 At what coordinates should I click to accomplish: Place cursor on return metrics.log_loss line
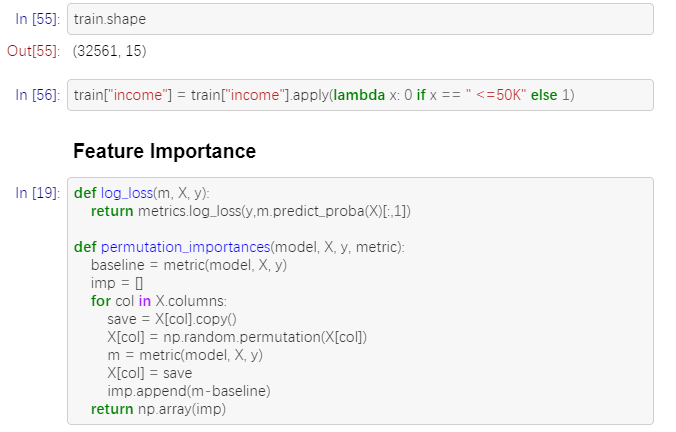click(250, 211)
